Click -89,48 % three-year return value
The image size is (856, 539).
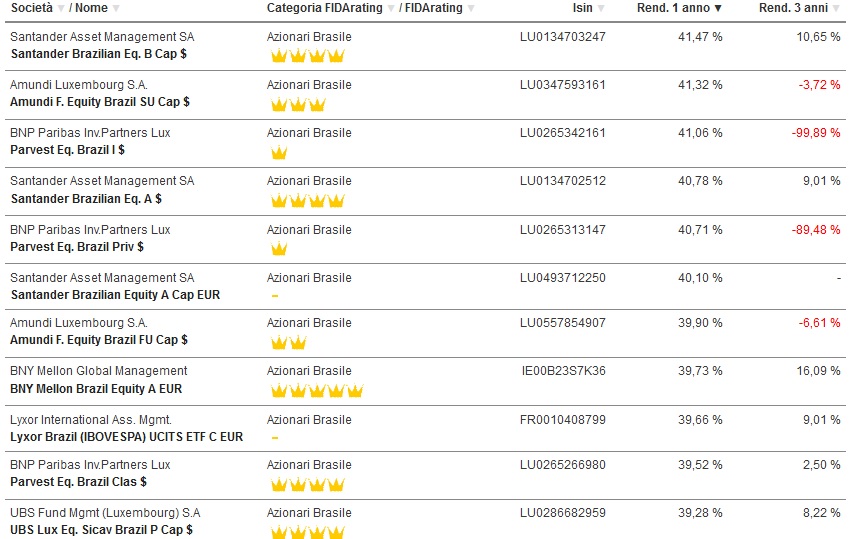[816, 230]
